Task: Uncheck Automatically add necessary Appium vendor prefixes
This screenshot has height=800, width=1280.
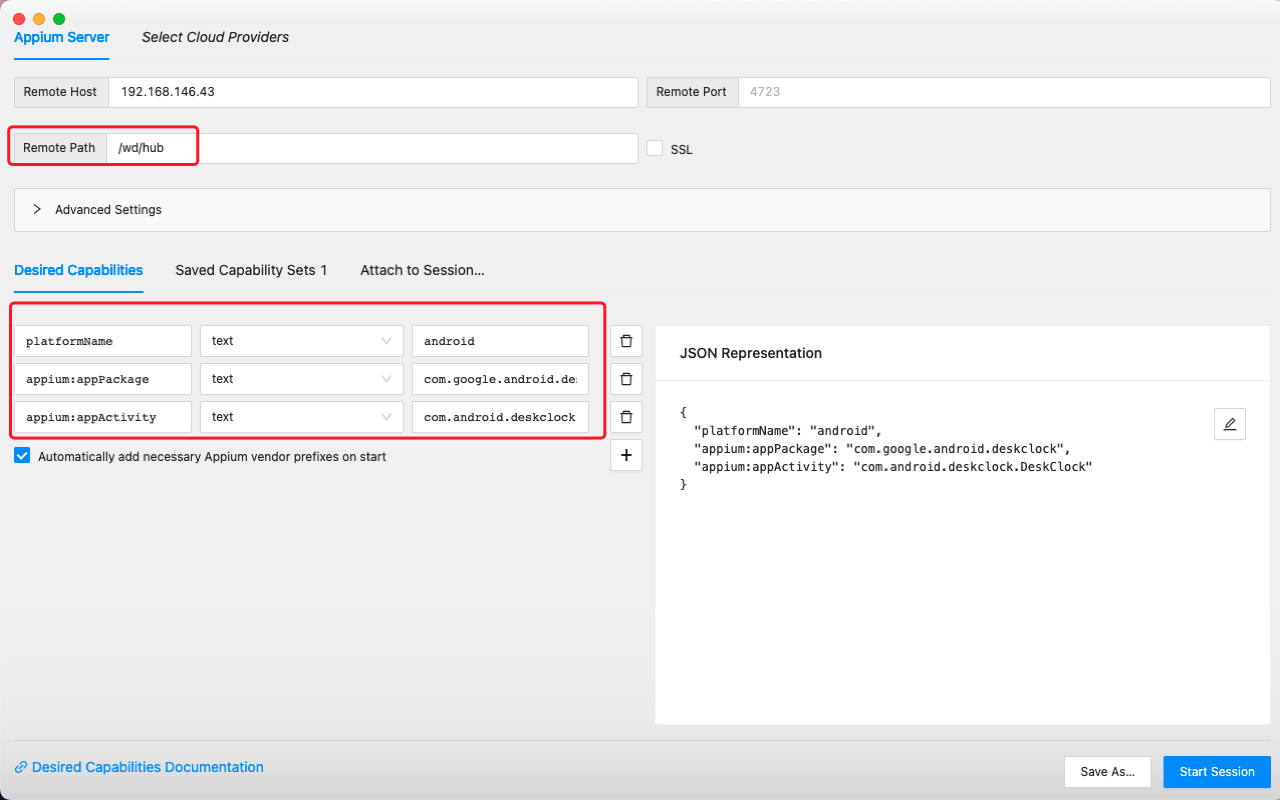Action: pyautogui.click(x=22, y=456)
